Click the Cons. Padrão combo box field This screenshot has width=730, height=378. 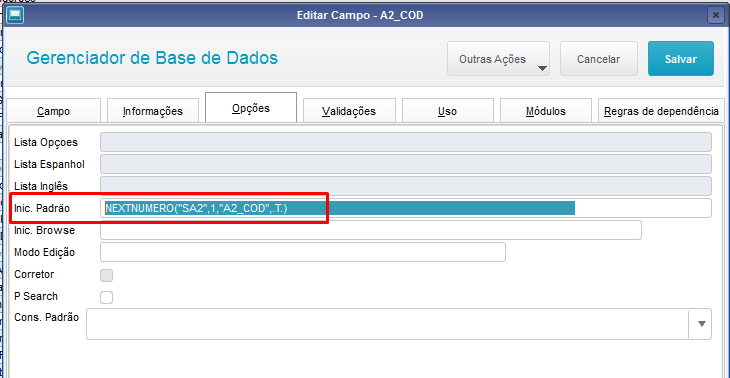click(399, 324)
